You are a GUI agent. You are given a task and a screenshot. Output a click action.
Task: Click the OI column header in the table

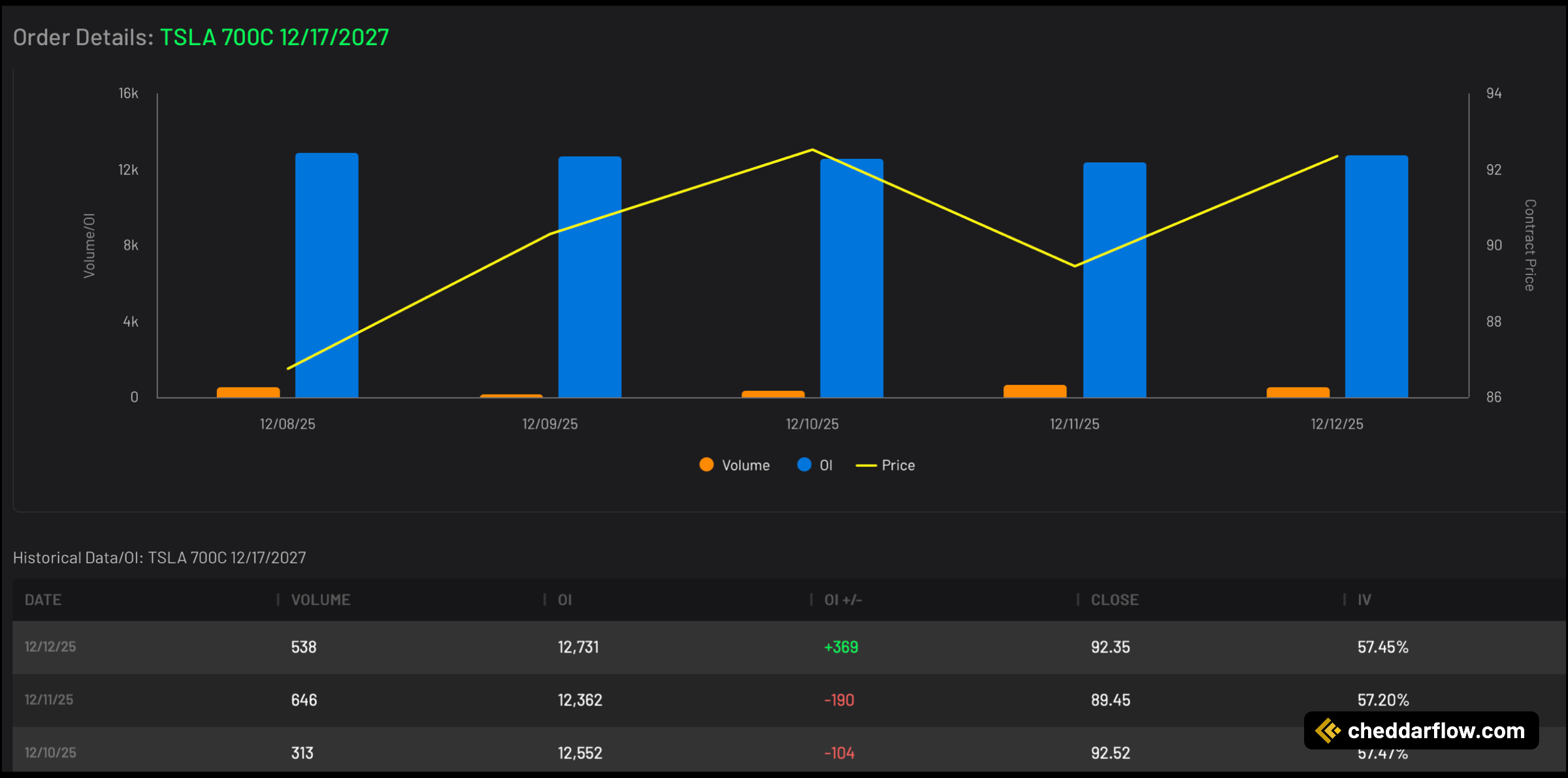pyautogui.click(x=565, y=600)
